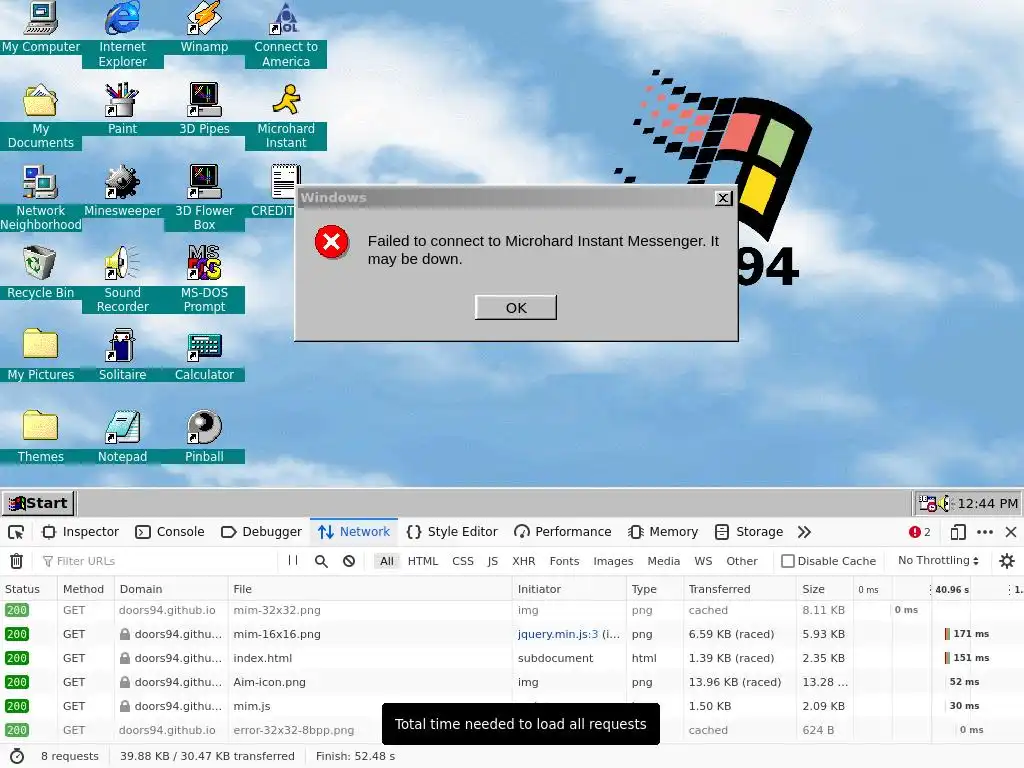Filter requests by Other
Viewport: 1024px width, 768px height.
point(742,561)
